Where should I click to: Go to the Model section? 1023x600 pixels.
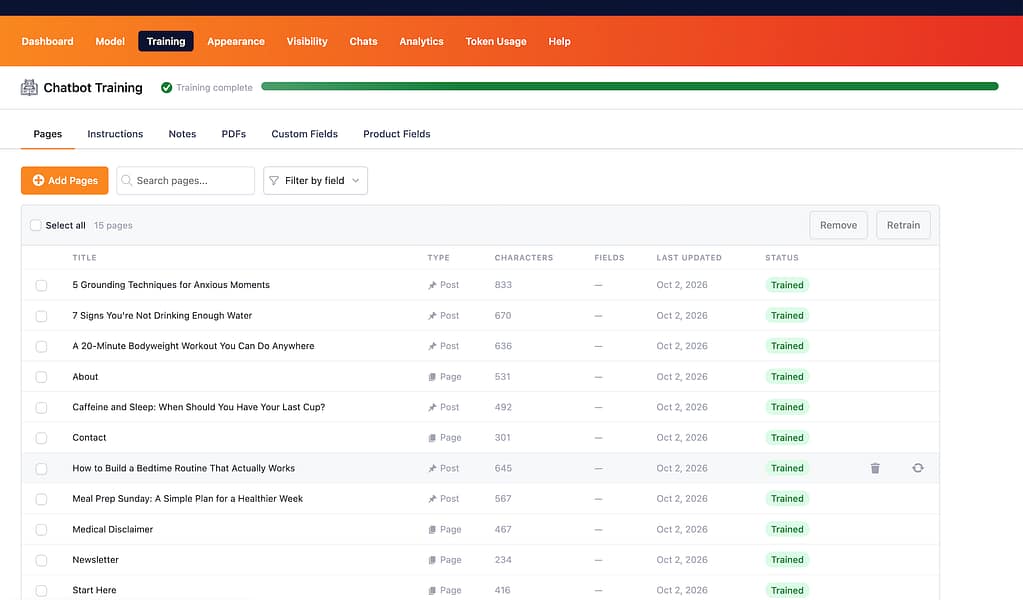(110, 41)
